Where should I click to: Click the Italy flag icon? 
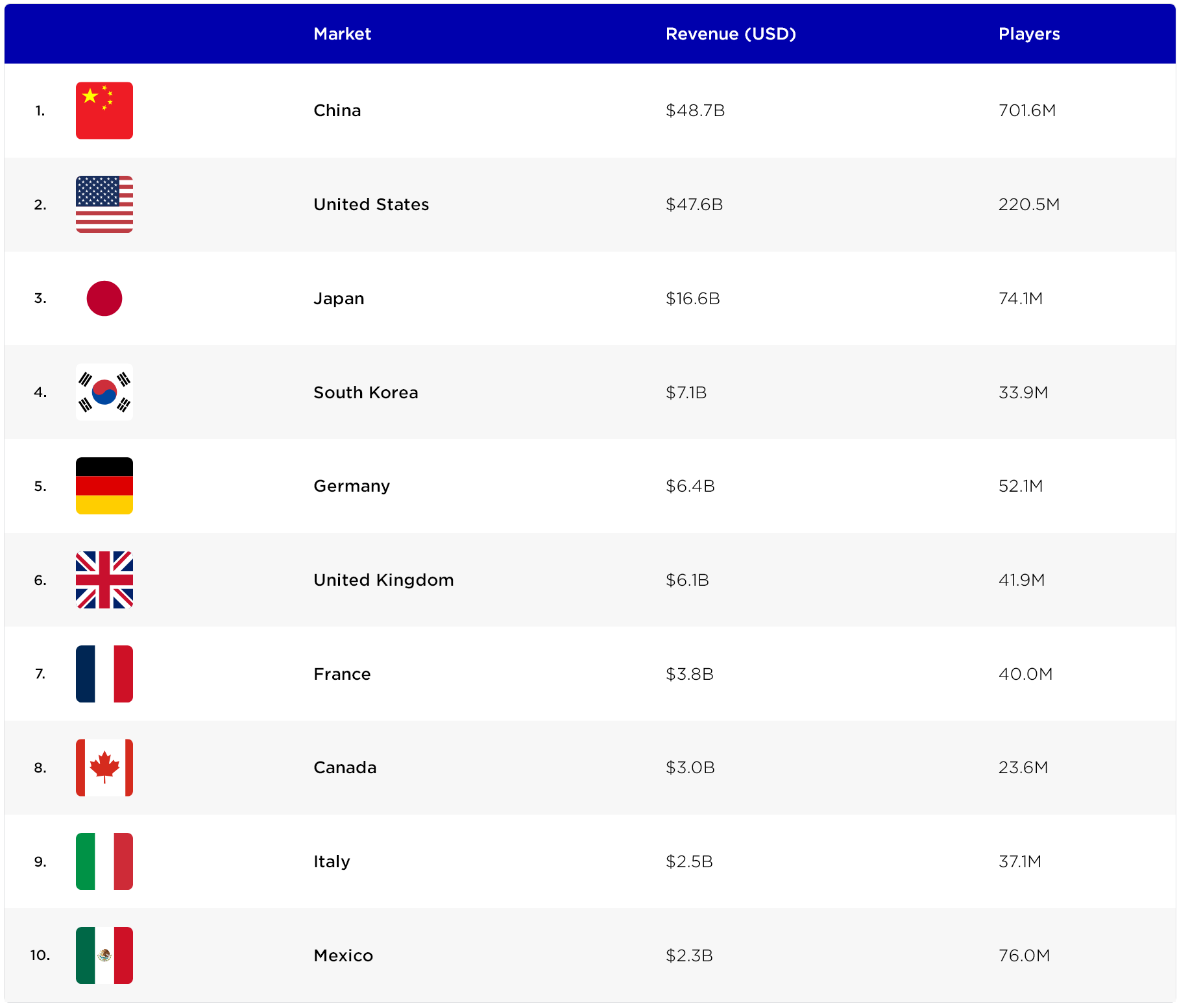[104, 861]
